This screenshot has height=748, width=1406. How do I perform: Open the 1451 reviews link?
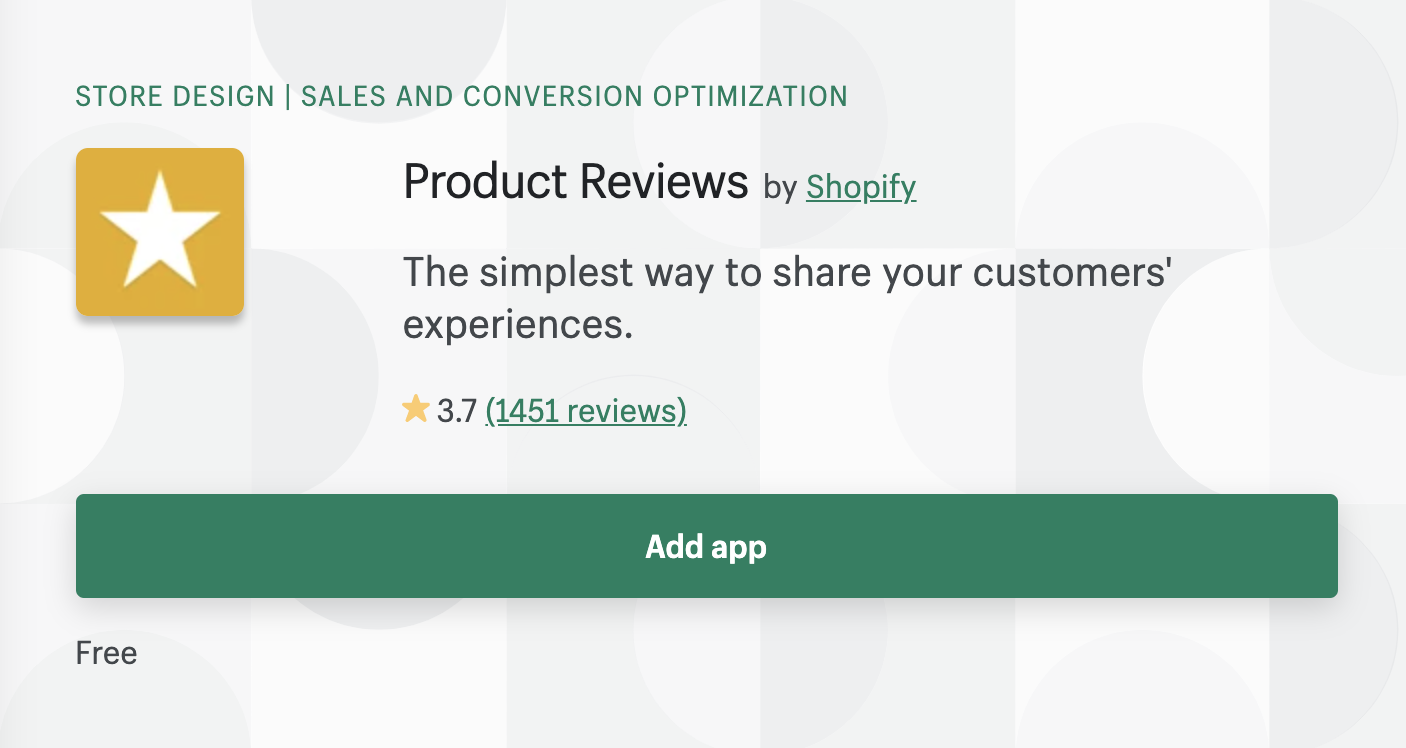(x=586, y=410)
